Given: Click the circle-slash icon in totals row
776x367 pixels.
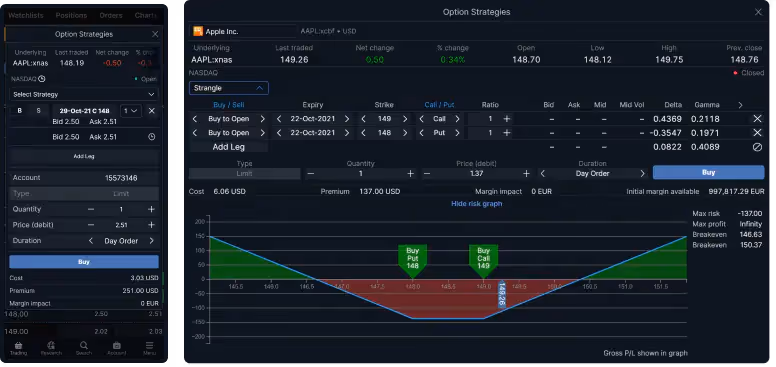Looking at the screenshot, I should pyautogui.click(x=757, y=147).
